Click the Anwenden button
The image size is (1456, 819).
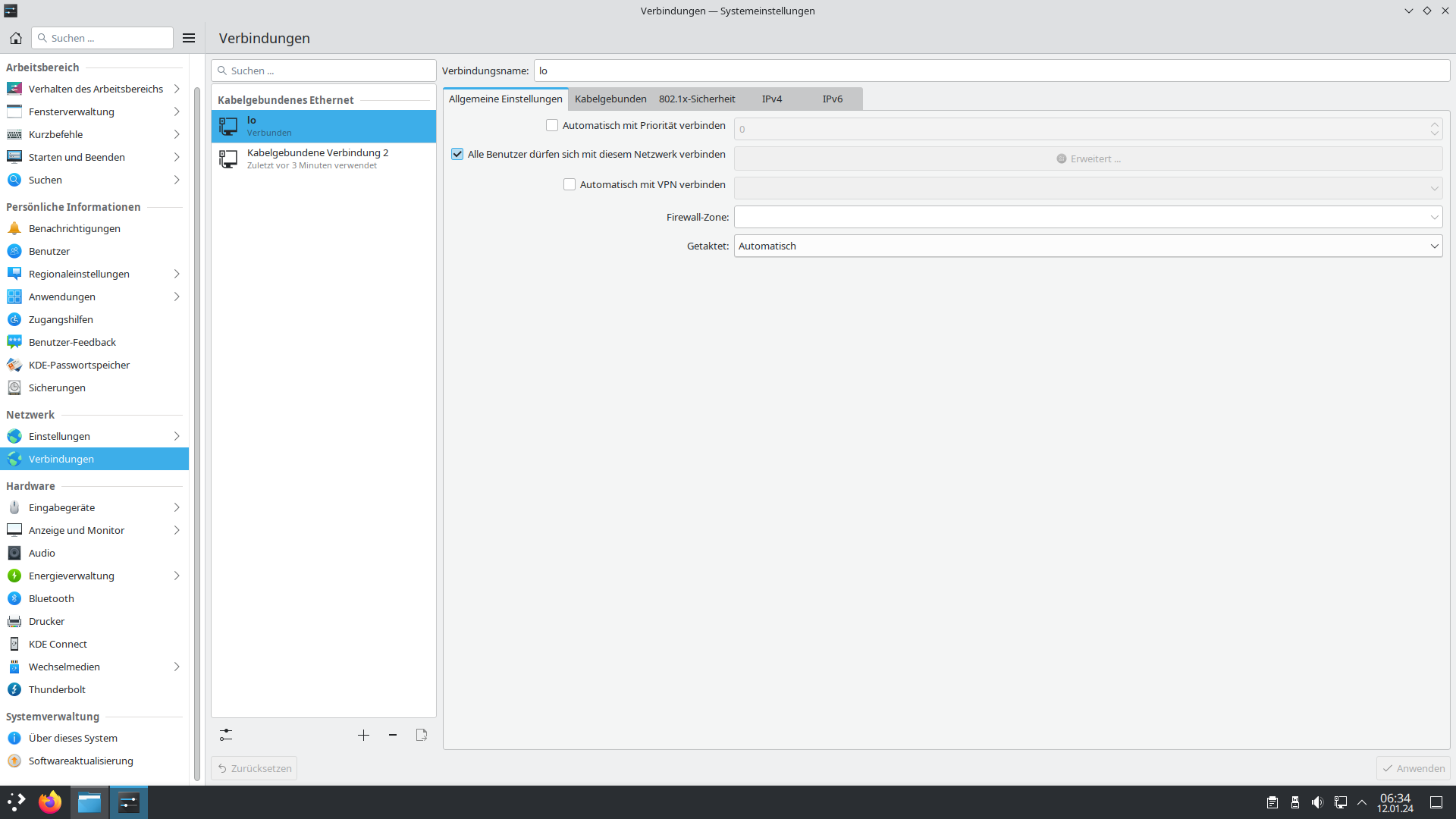click(x=1413, y=768)
